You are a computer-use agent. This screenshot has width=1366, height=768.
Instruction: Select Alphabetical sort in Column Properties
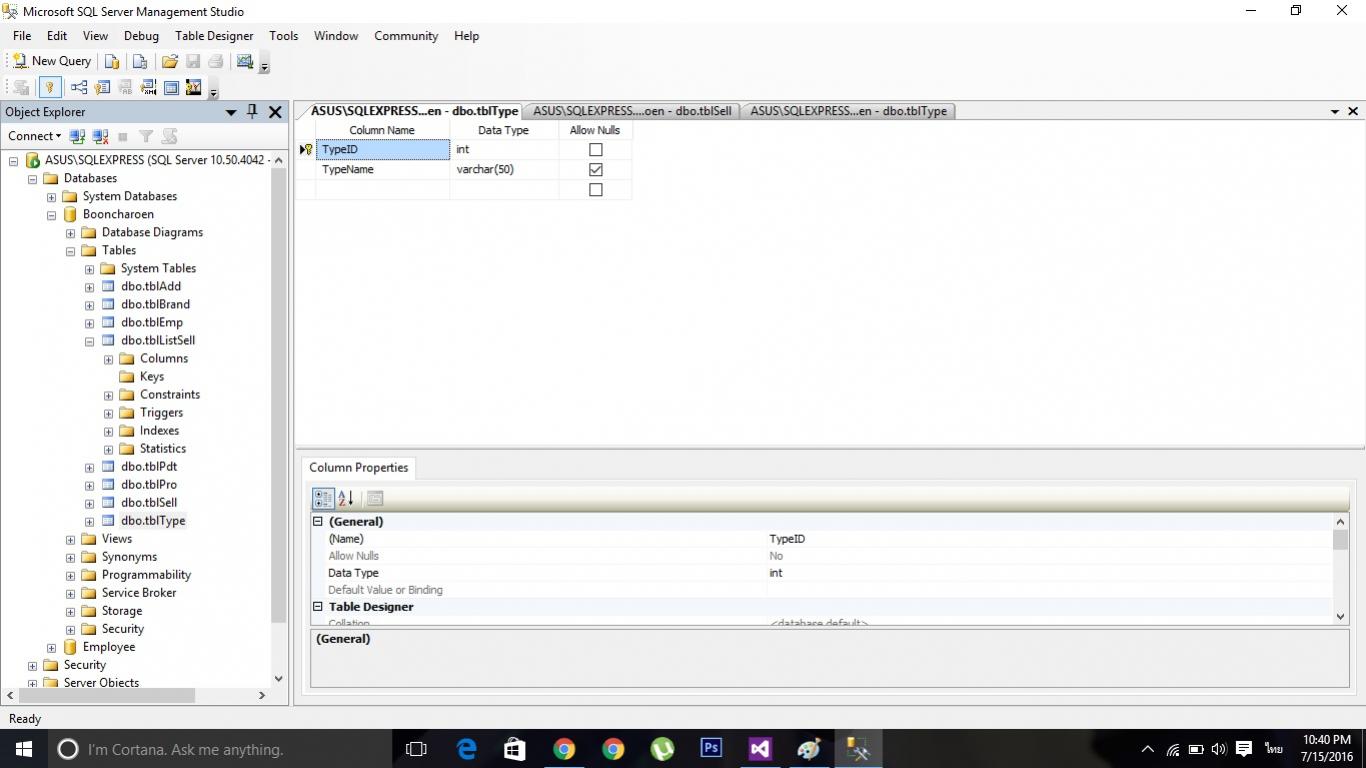click(346, 498)
